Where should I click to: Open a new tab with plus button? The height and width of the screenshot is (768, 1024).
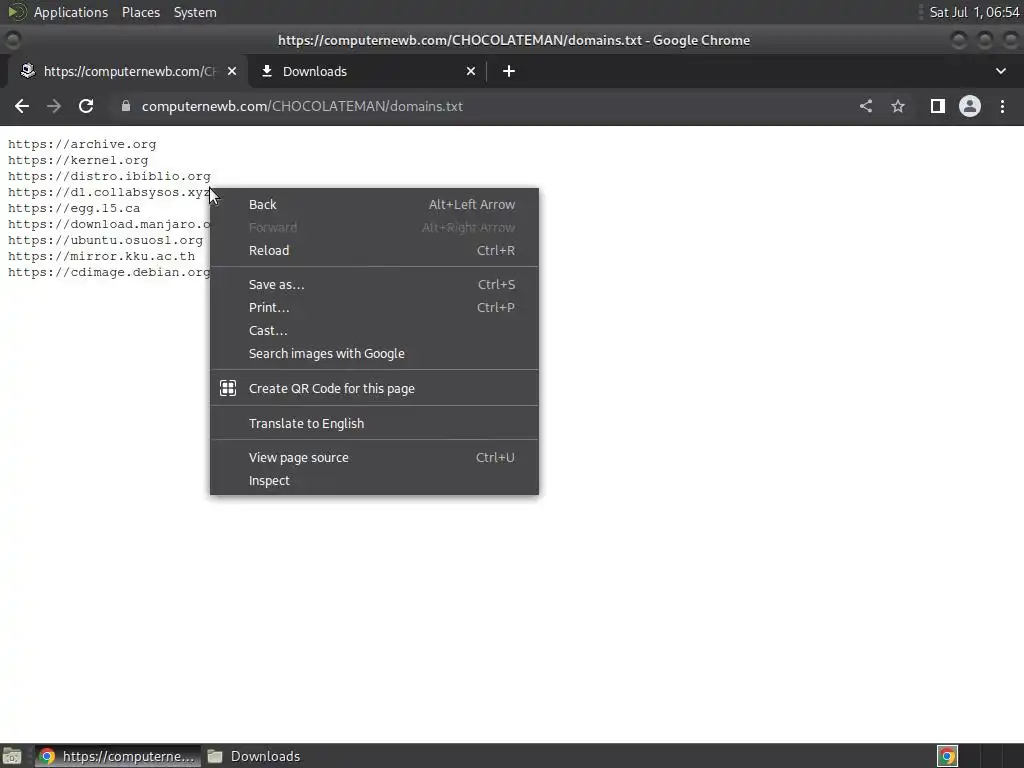tap(509, 71)
